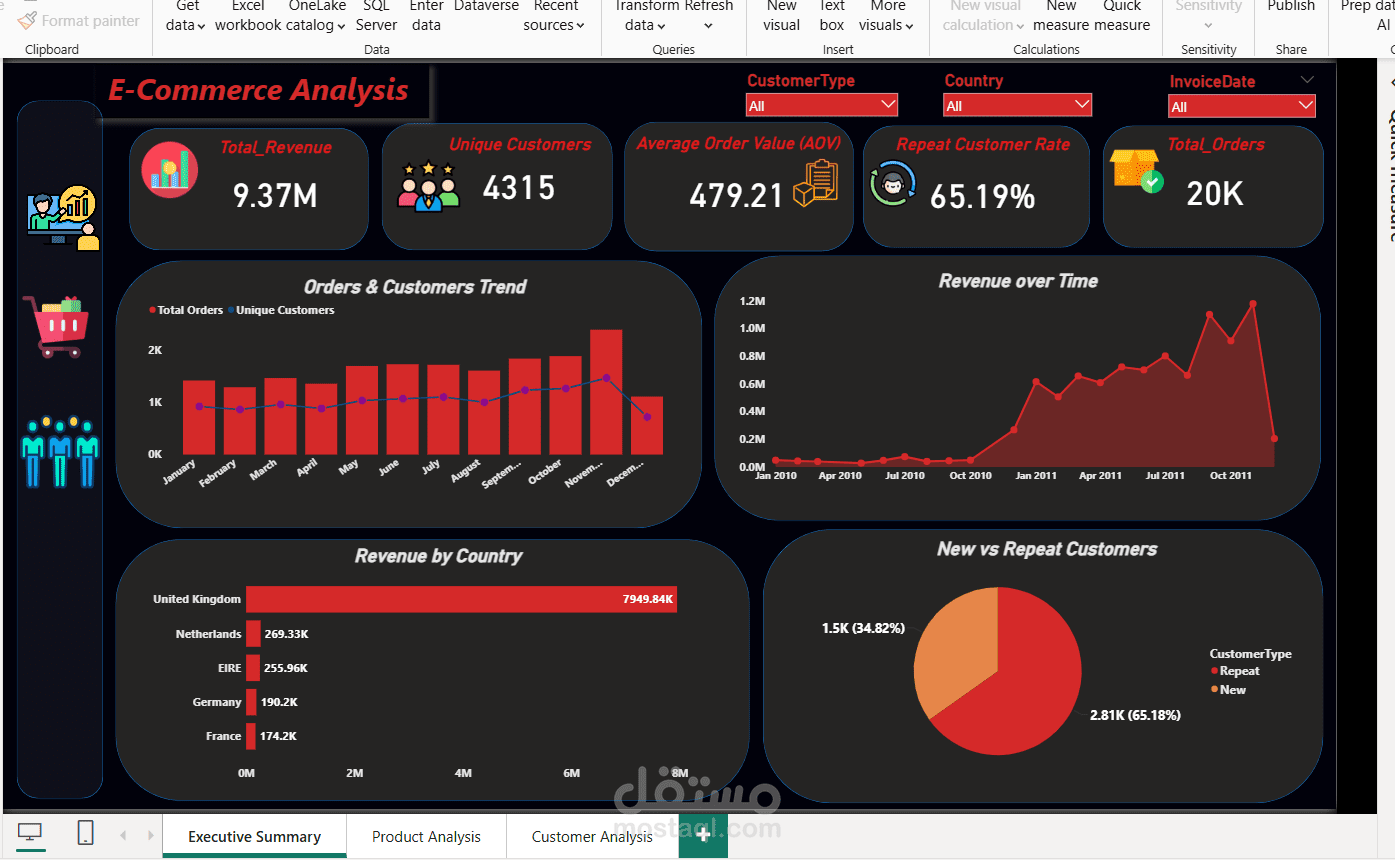Viewport: 1395px width, 860px height.
Task: Add a new page with plus button
Action: pyautogui.click(x=703, y=836)
